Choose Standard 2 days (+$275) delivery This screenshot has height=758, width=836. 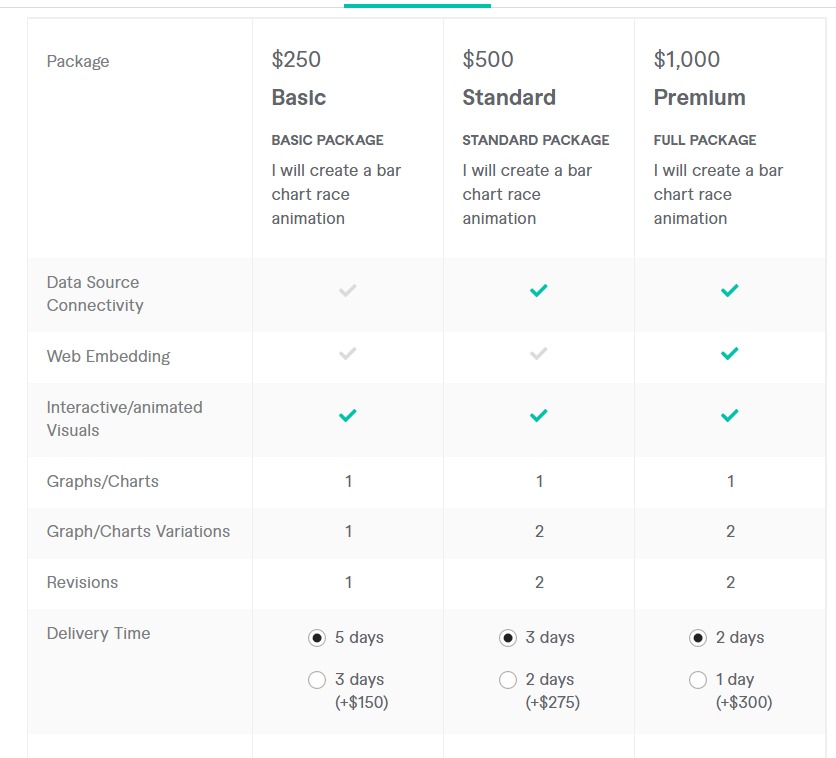pos(508,680)
